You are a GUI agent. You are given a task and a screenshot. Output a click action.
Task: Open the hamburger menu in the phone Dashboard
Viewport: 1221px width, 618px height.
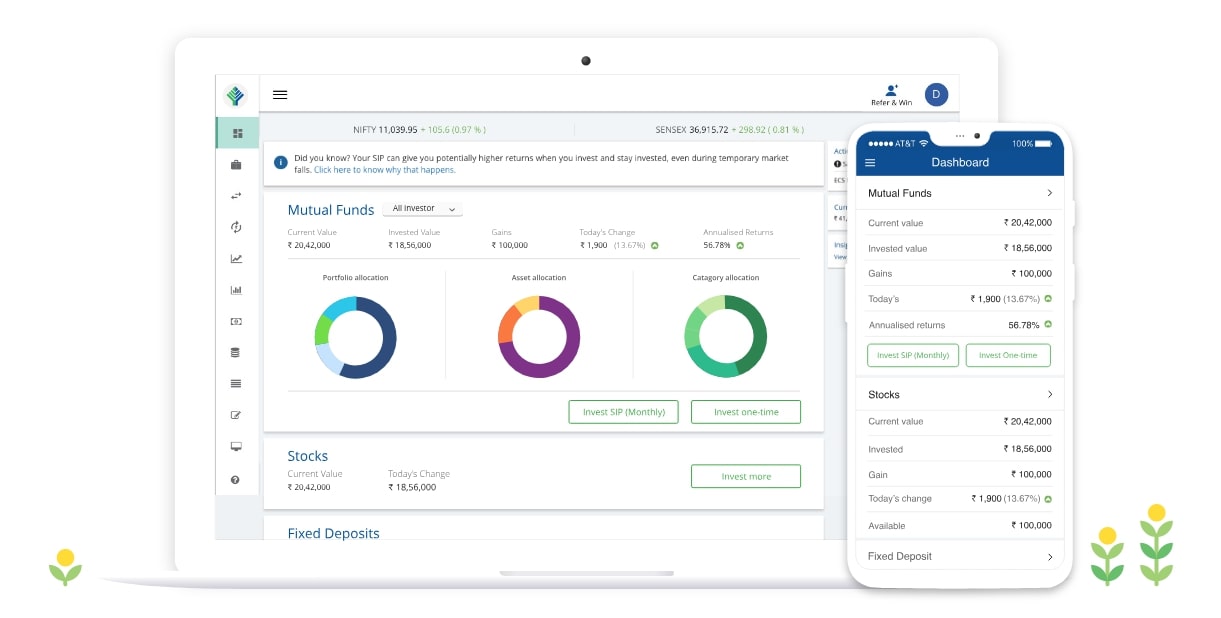pos(870,163)
